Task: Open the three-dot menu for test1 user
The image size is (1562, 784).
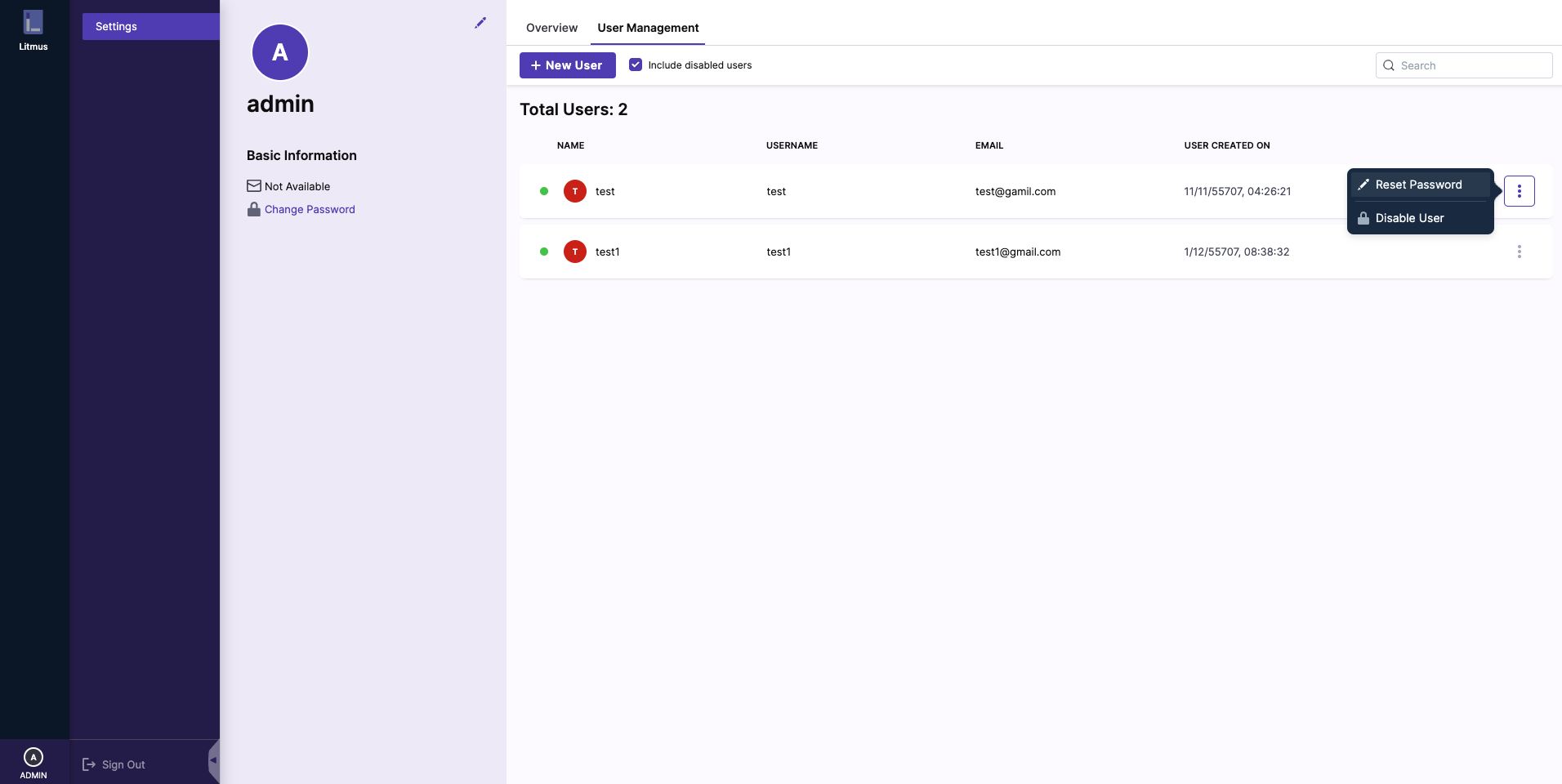Action: [x=1519, y=252]
